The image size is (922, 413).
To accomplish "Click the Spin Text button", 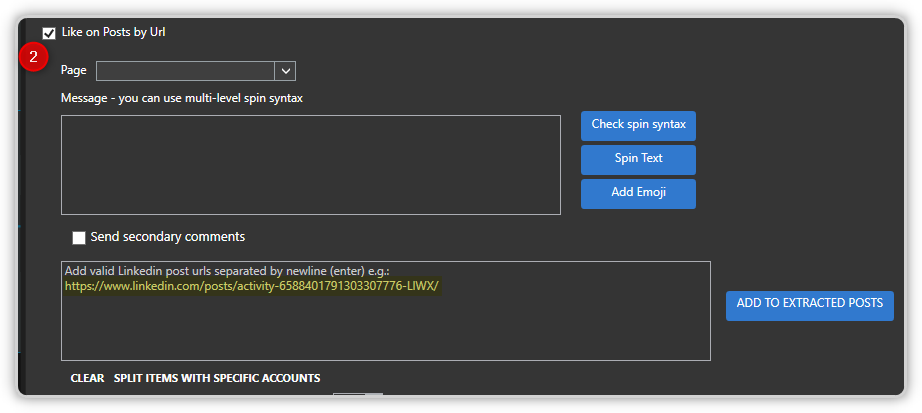I will pyautogui.click(x=639, y=160).
